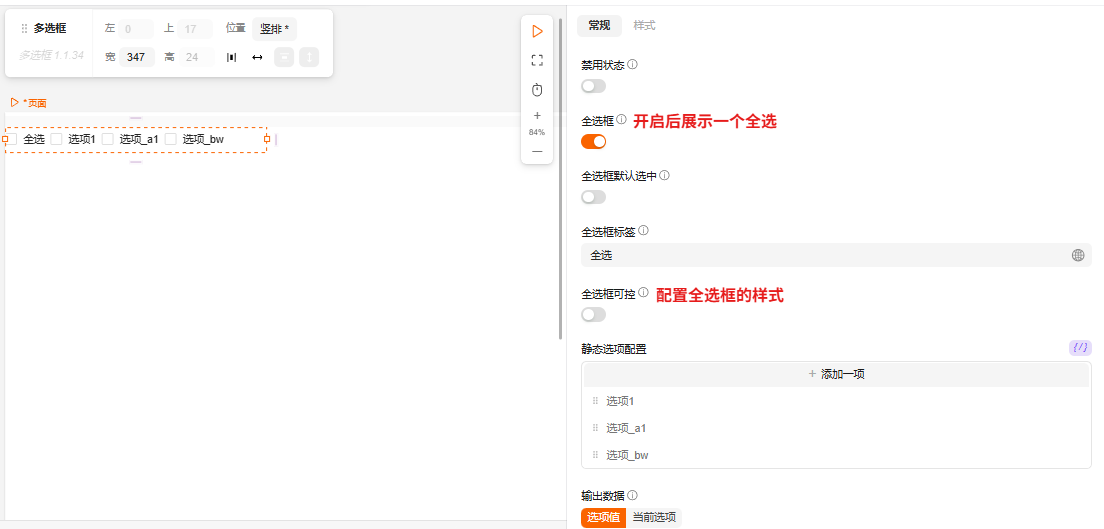Click the orange play preview icon

pyautogui.click(x=537, y=31)
